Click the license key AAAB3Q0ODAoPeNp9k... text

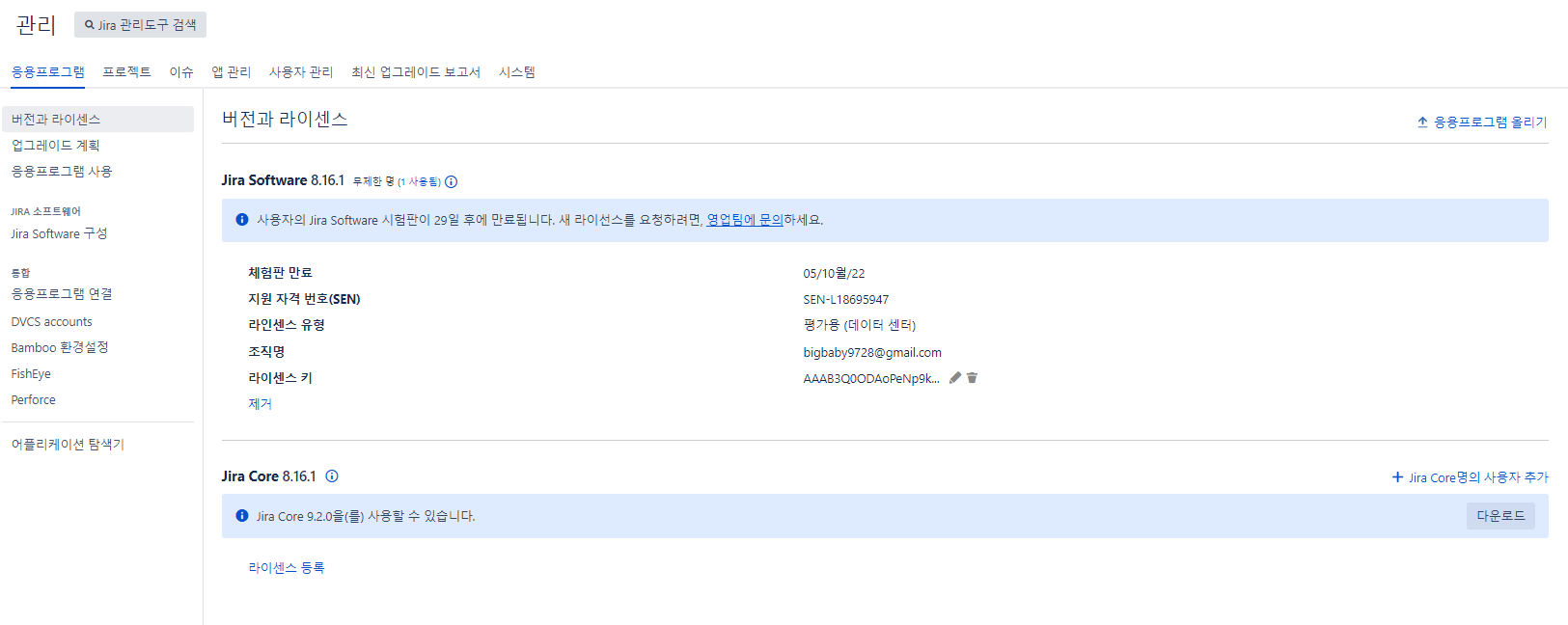click(x=871, y=379)
